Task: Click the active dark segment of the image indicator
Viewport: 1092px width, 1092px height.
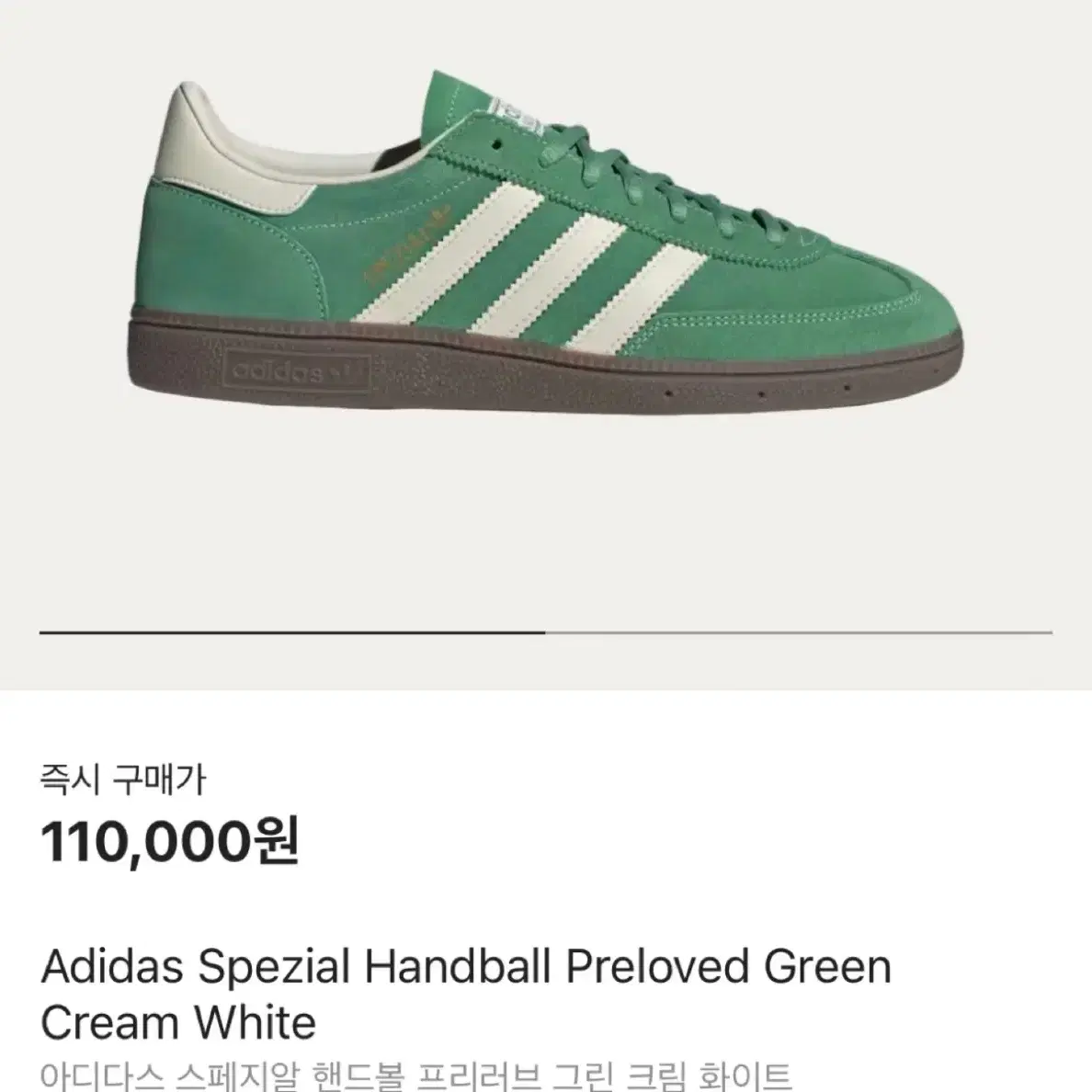Action: (292, 632)
